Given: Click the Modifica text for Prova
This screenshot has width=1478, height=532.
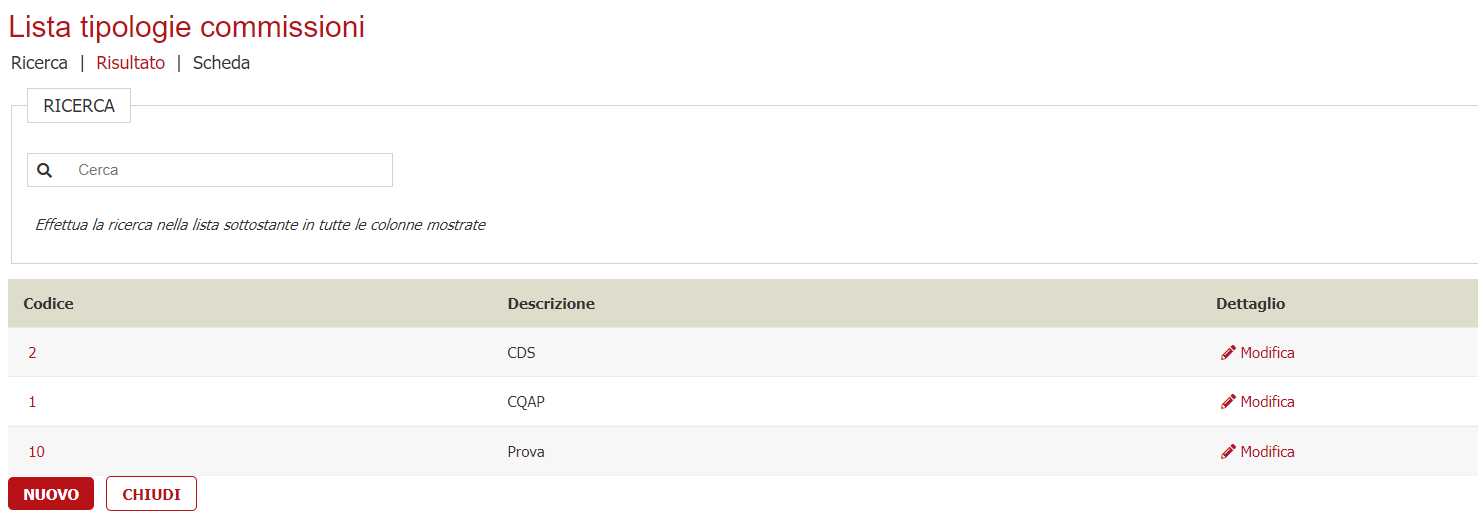Looking at the screenshot, I should pos(1267,452).
